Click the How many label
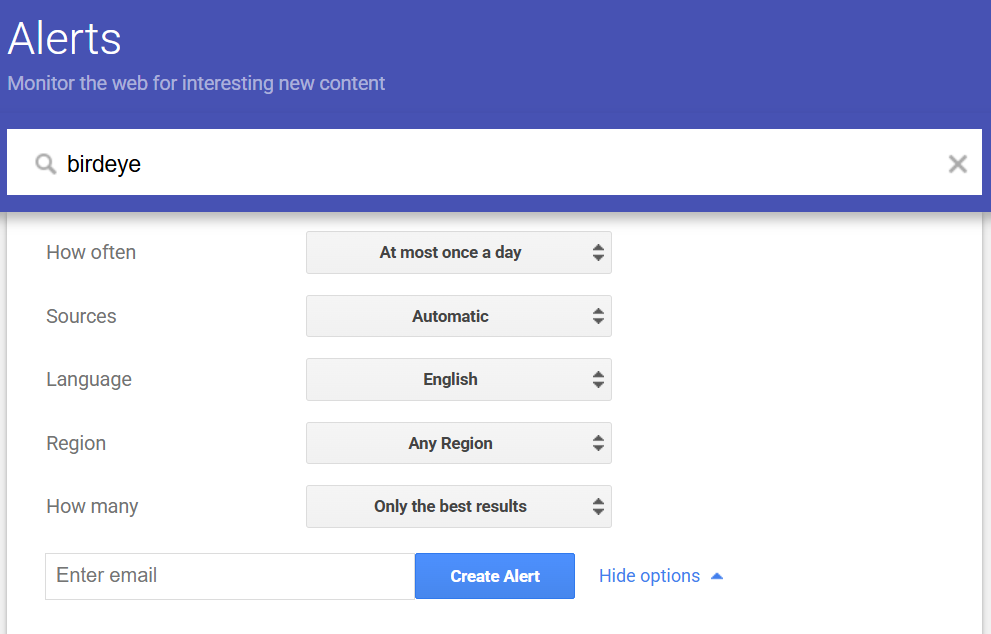 coord(92,506)
